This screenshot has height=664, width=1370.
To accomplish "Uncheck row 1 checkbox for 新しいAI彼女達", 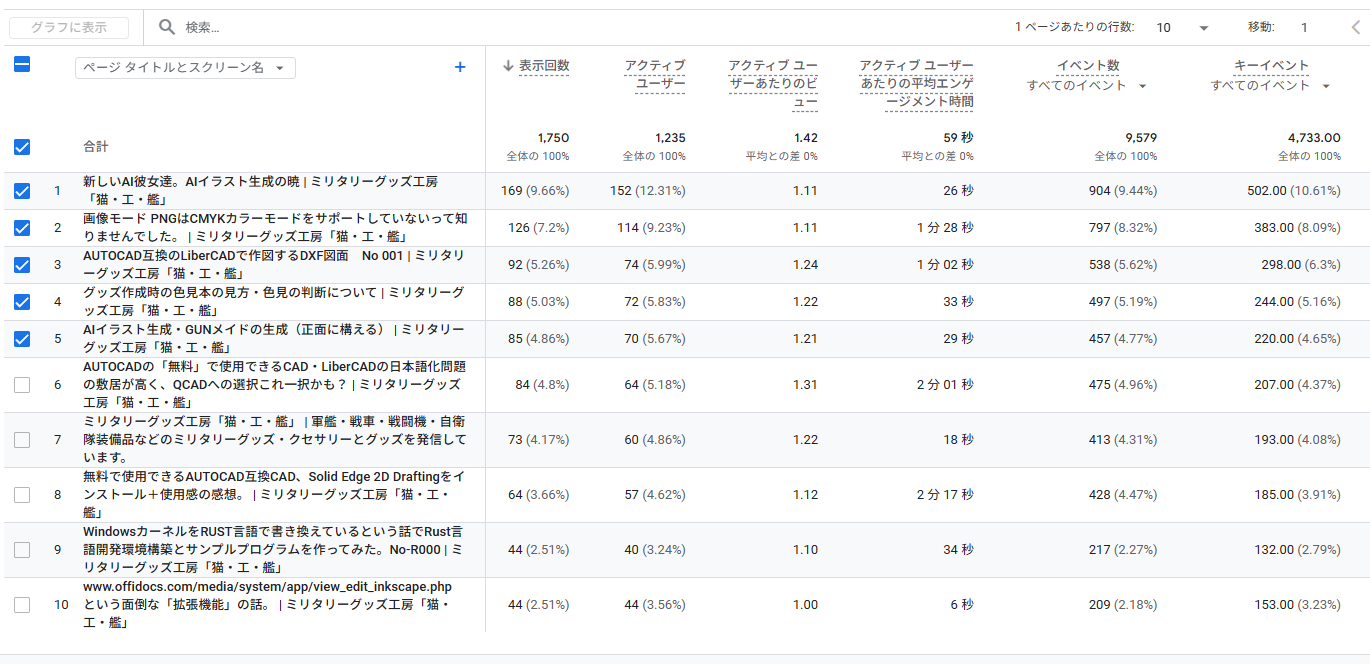I will click(x=22, y=191).
